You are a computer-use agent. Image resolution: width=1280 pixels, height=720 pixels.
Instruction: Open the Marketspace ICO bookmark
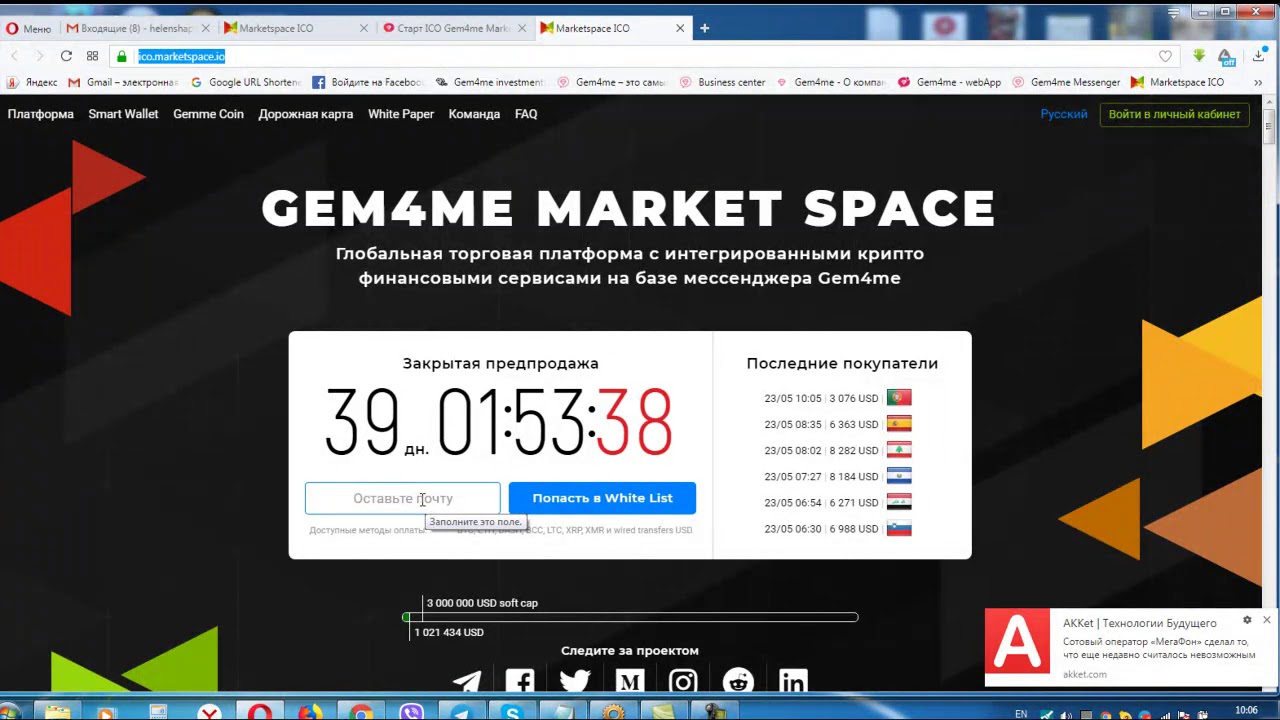[1178, 82]
